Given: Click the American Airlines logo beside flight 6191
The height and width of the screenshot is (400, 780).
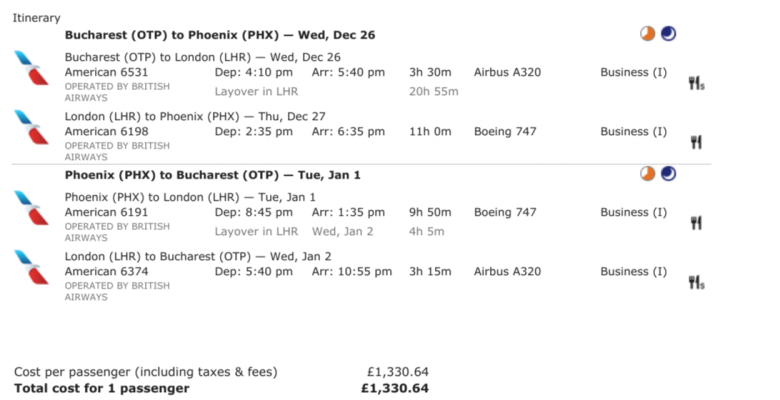Looking at the screenshot, I should (x=31, y=207).
